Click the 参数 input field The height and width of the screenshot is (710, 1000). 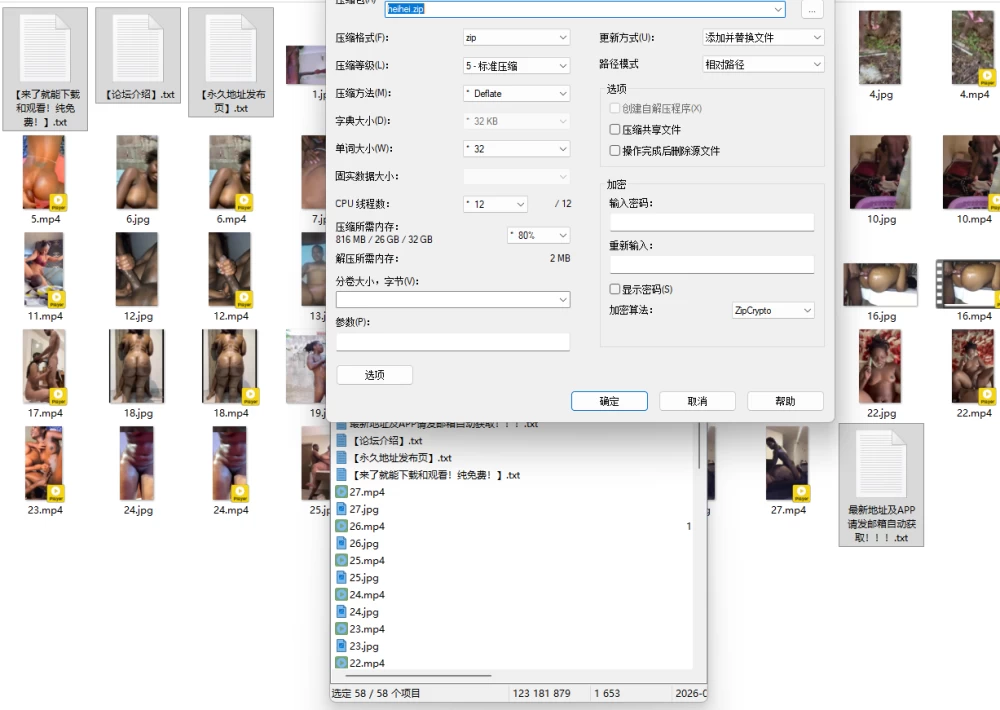click(x=453, y=342)
